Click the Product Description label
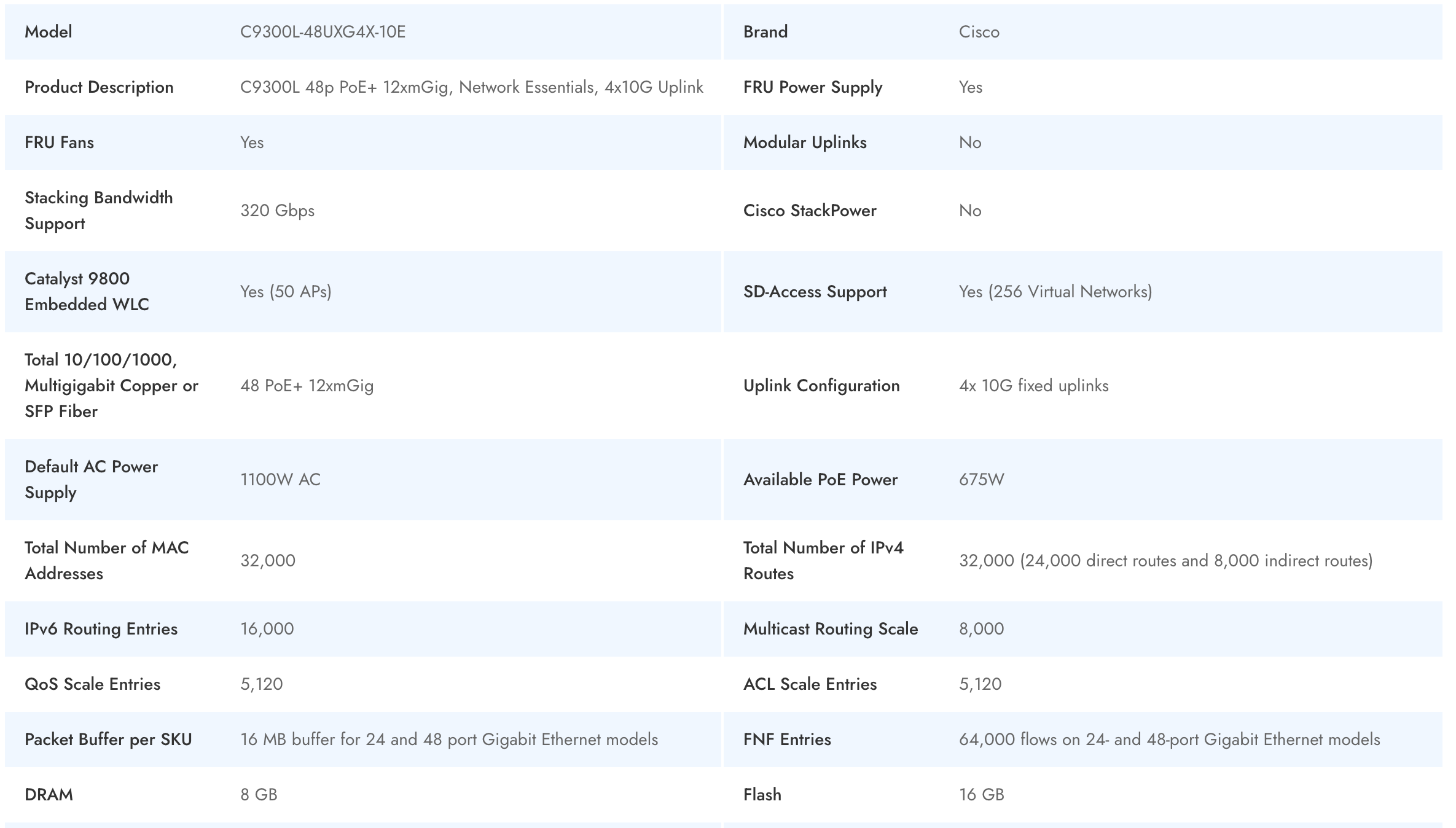 click(x=99, y=87)
